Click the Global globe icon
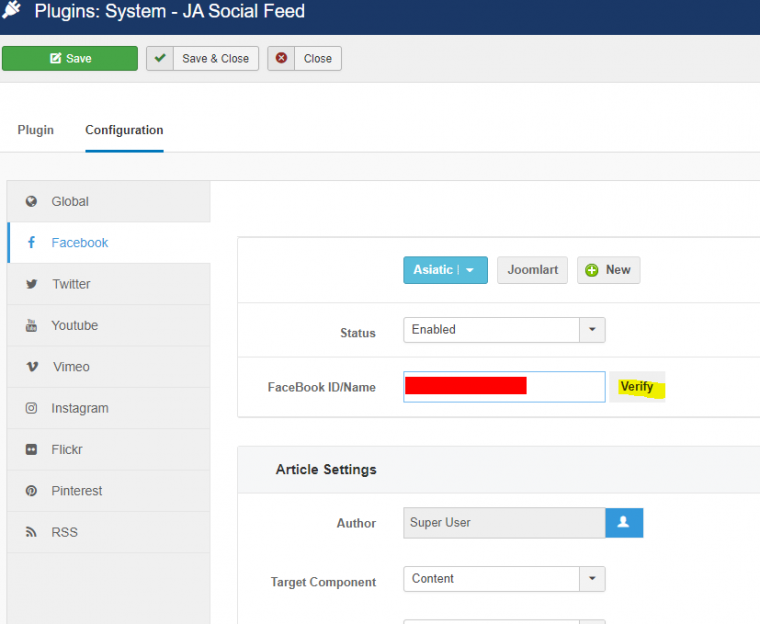Screen dimensions: 760x624 coord(31,201)
